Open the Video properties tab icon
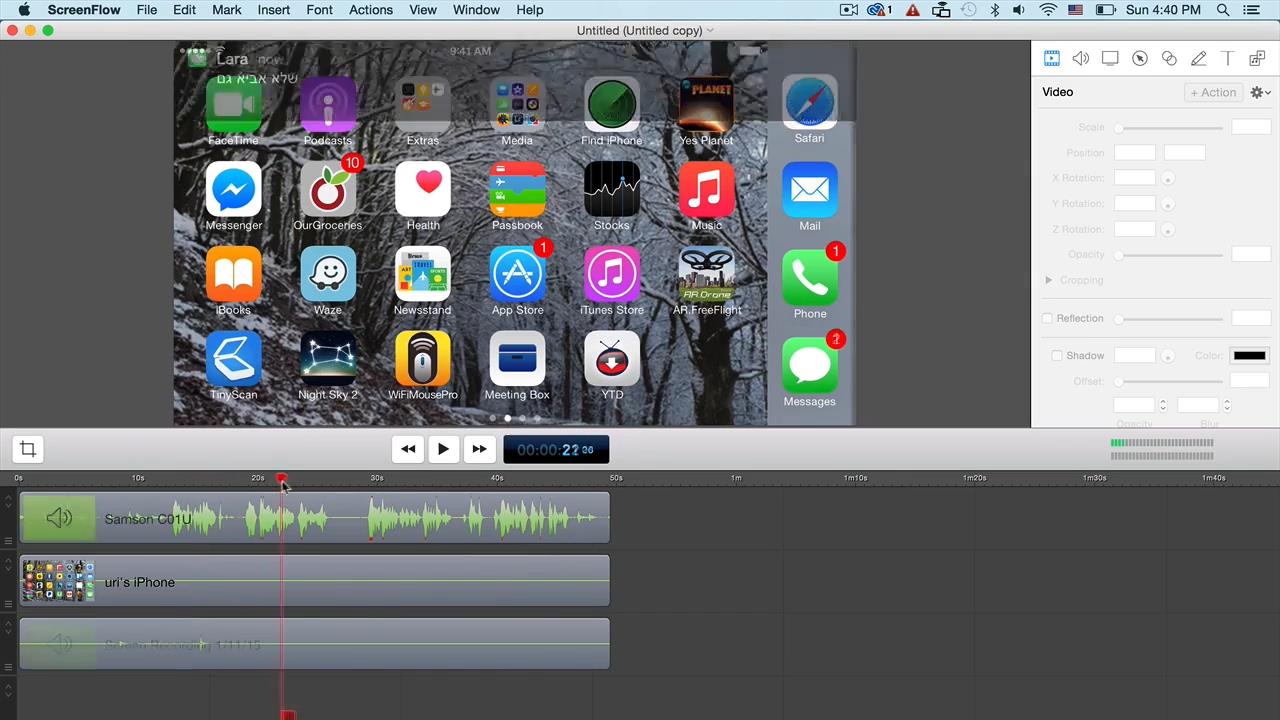 coord(1051,59)
